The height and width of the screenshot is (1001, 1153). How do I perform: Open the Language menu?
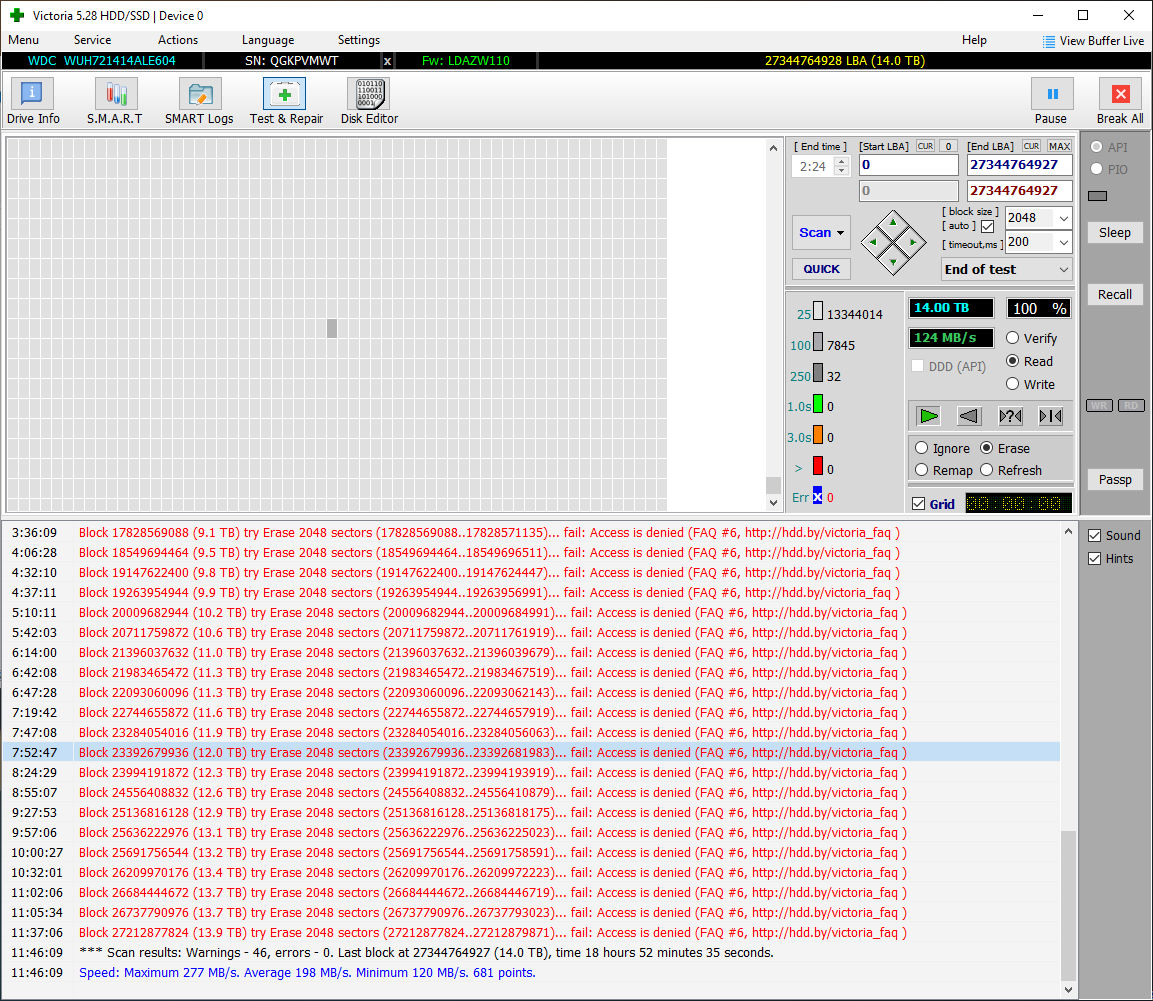click(268, 40)
